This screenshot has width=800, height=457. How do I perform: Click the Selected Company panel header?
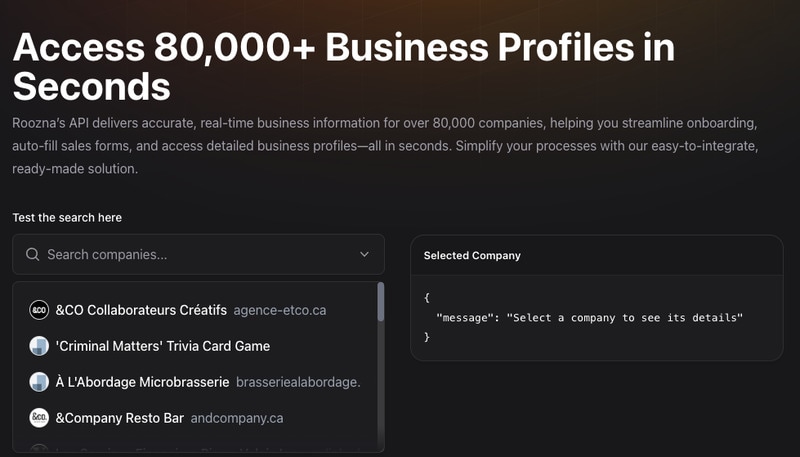(472, 256)
